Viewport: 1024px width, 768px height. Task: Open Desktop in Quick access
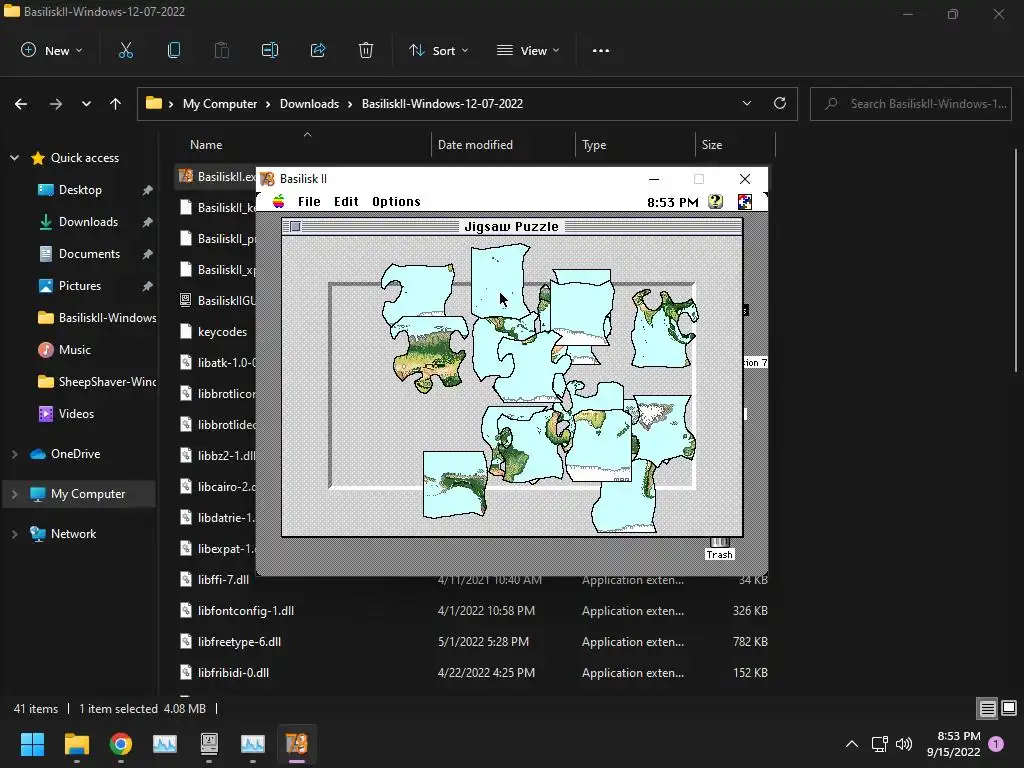point(80,190)
